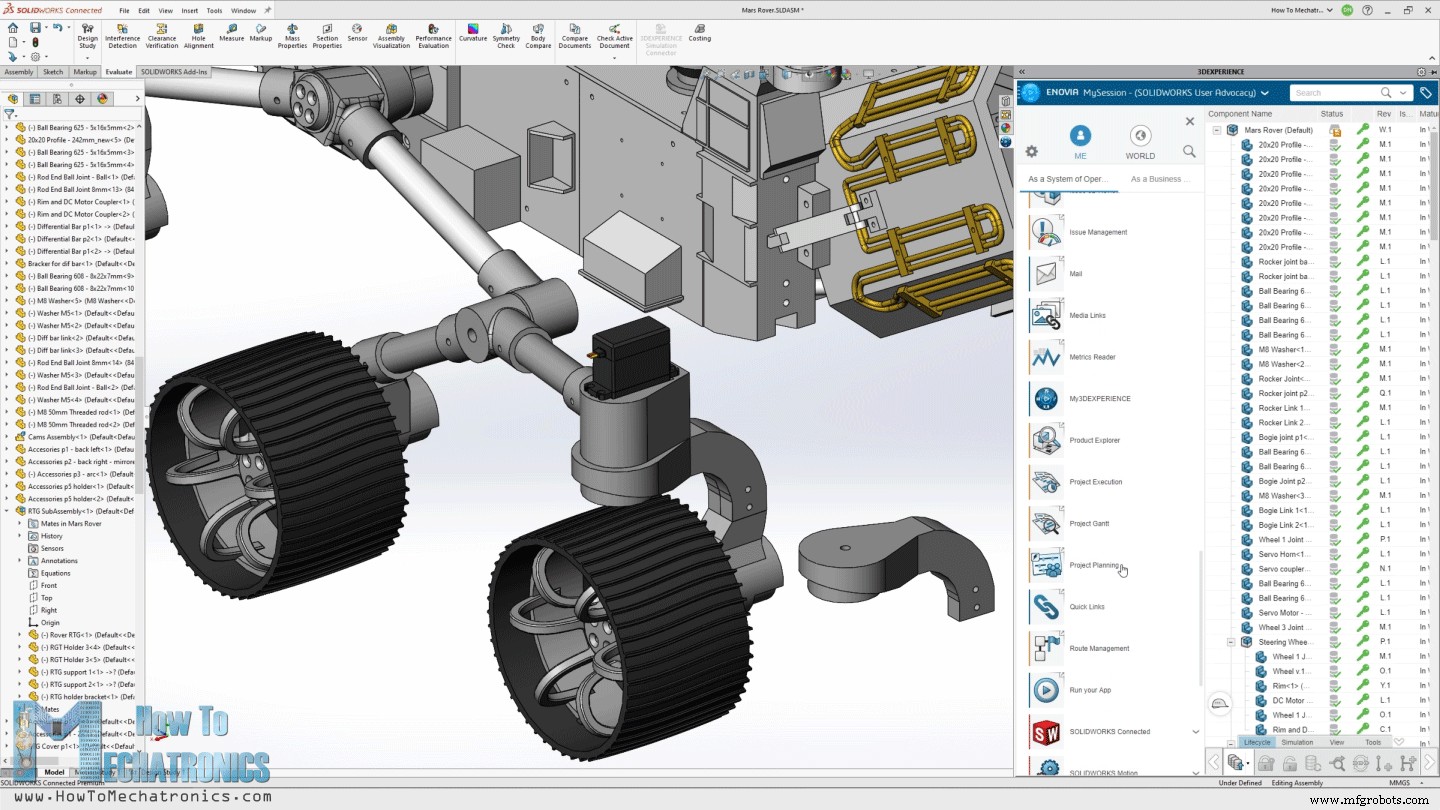Launch the Project Gantt app
1440x810 pixels.
[1087, 523]
